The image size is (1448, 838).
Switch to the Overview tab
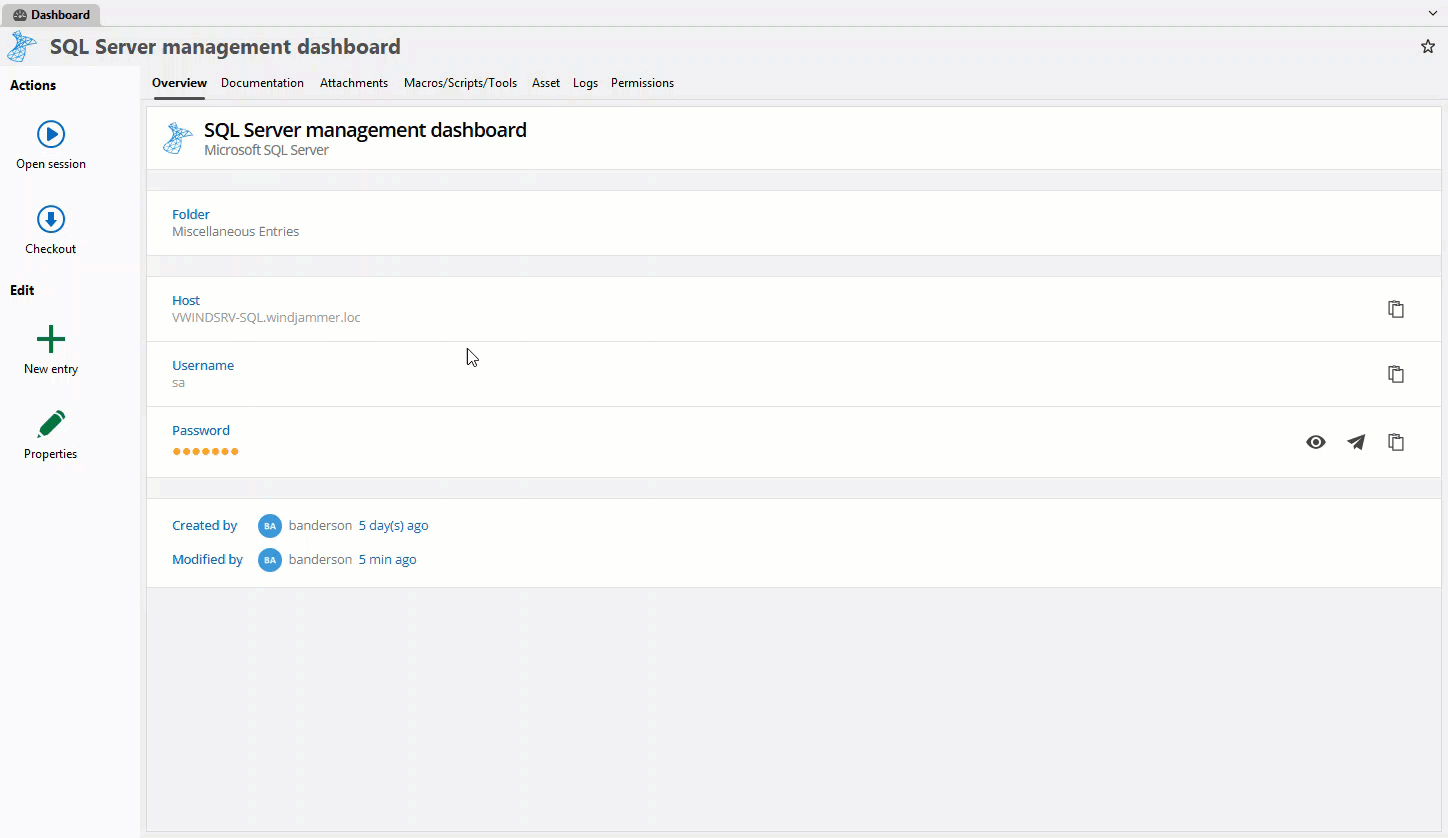[179, 83]
